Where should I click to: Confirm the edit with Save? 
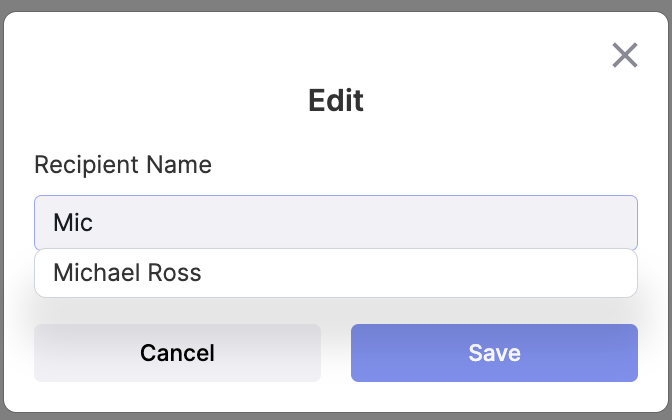pos(494,353)
